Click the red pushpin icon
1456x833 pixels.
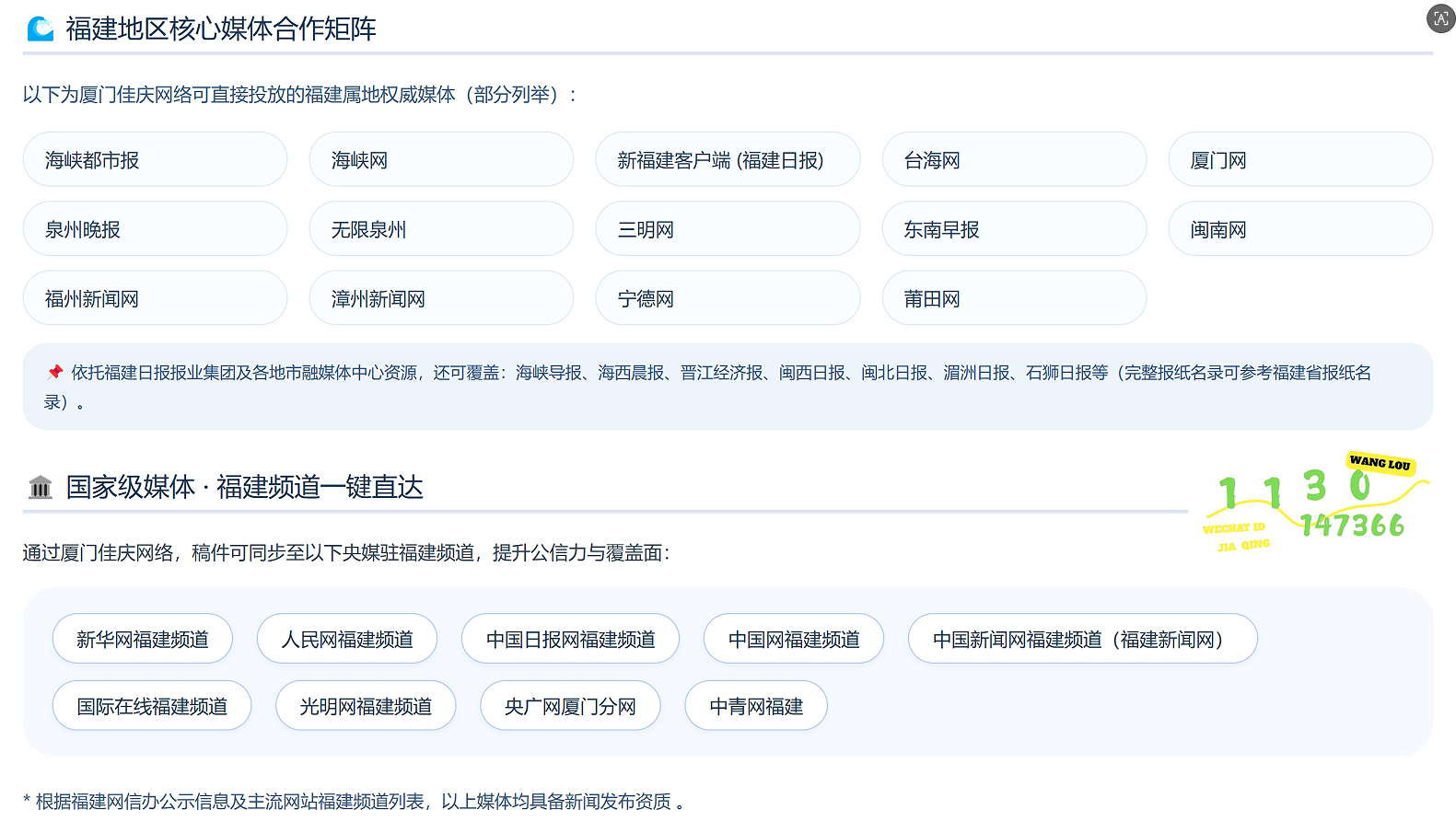coord(55,373)
